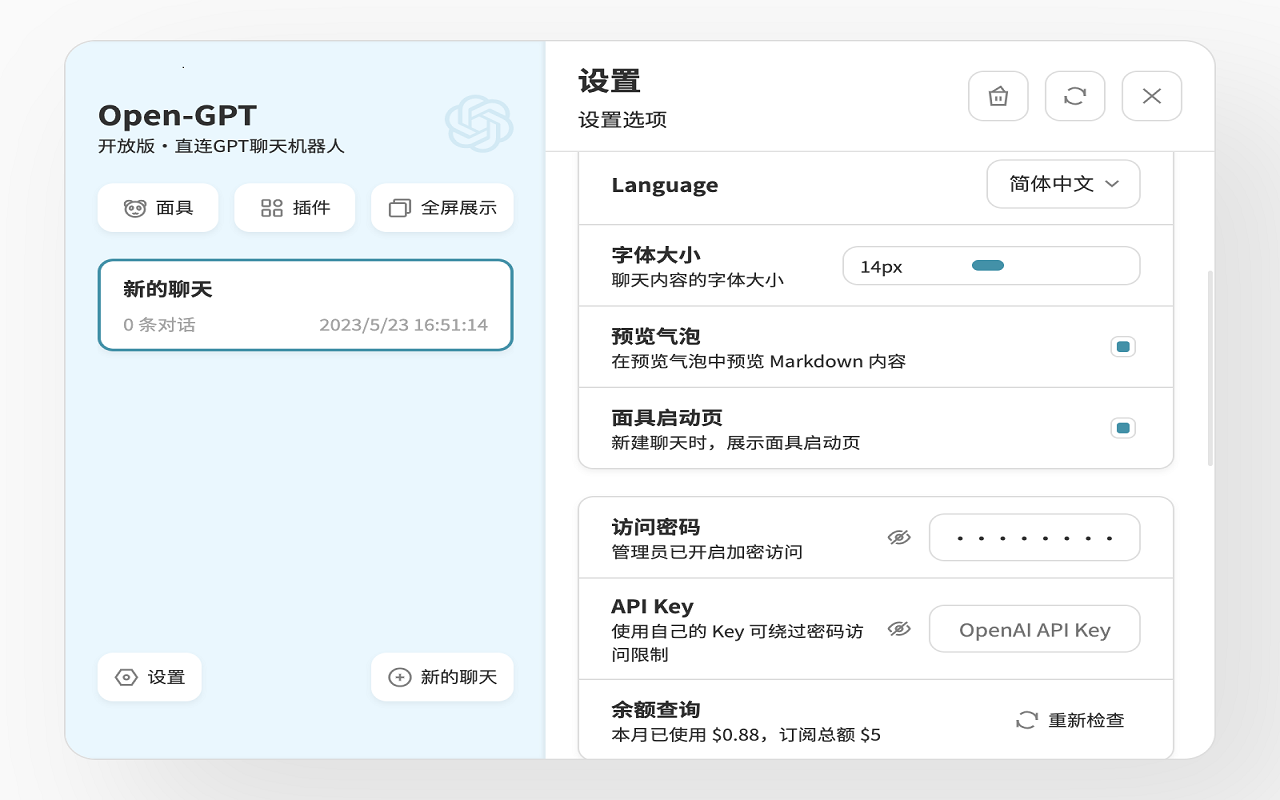
Task: Click the 设置 heading text
Action: pyautogui.click(x=609, y=81)
